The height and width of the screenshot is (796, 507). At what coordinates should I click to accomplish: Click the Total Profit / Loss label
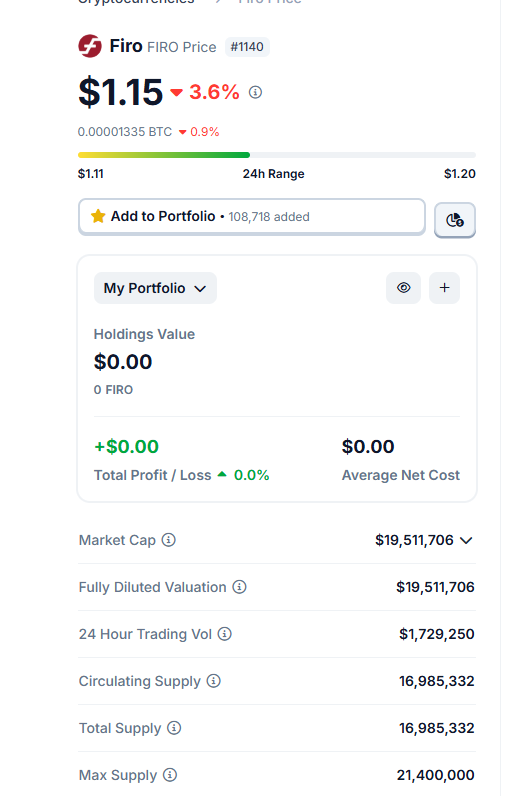coord(152,475)
